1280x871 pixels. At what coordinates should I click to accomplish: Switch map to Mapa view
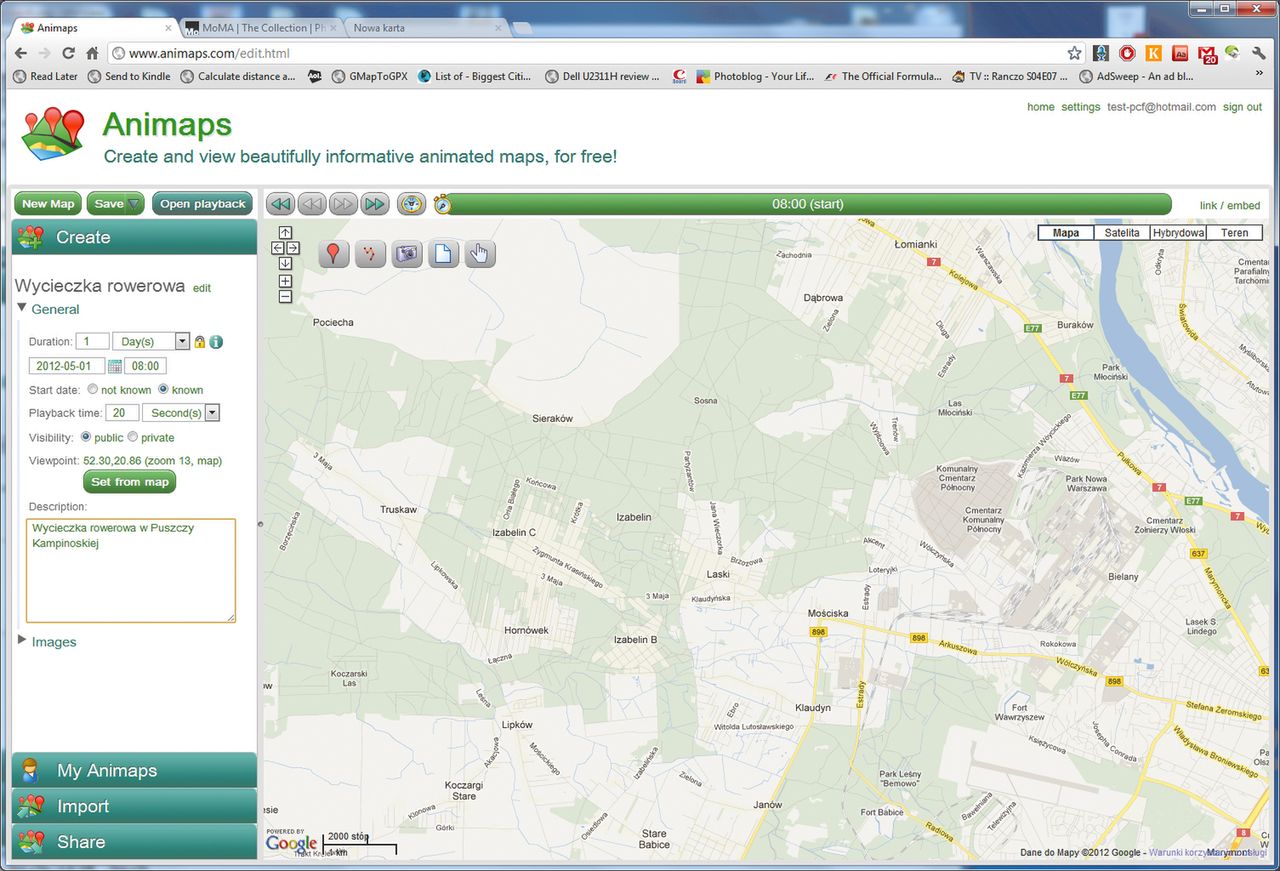(1066, 233)
